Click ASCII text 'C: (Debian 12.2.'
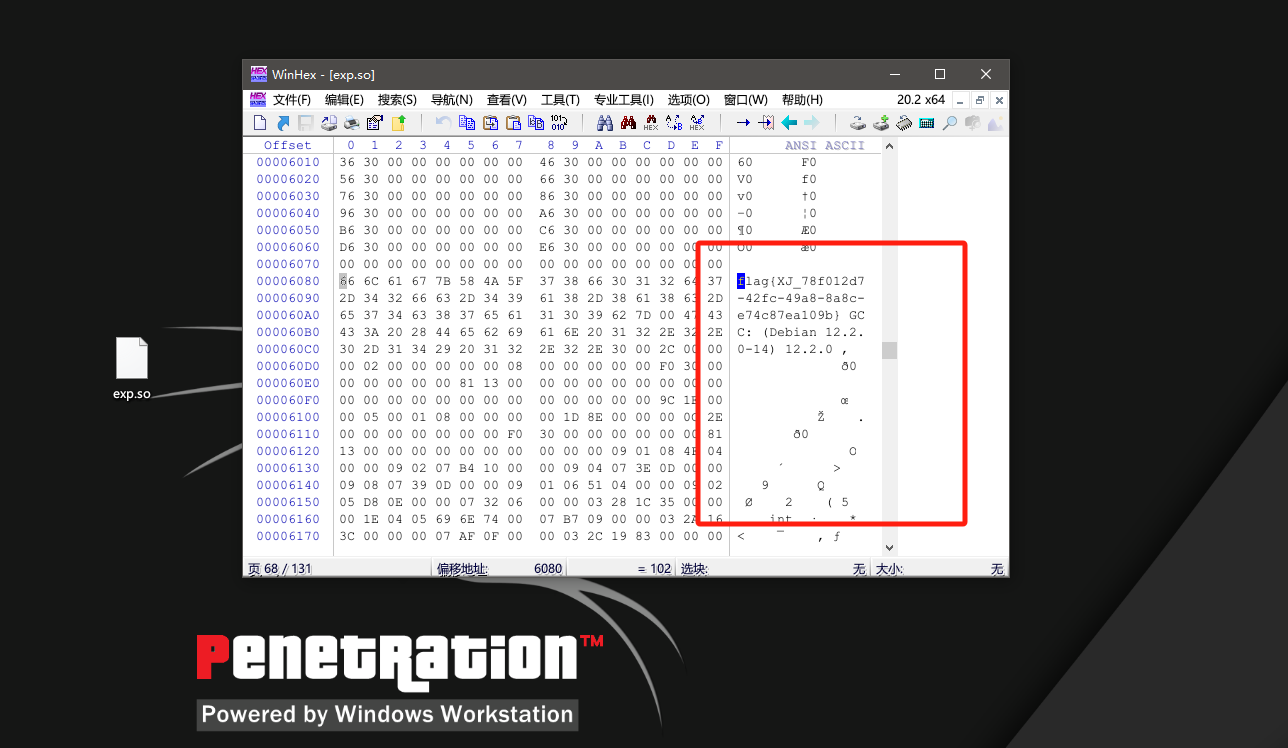The width and height of the screenshot is (1288, 748). point(801,332)
